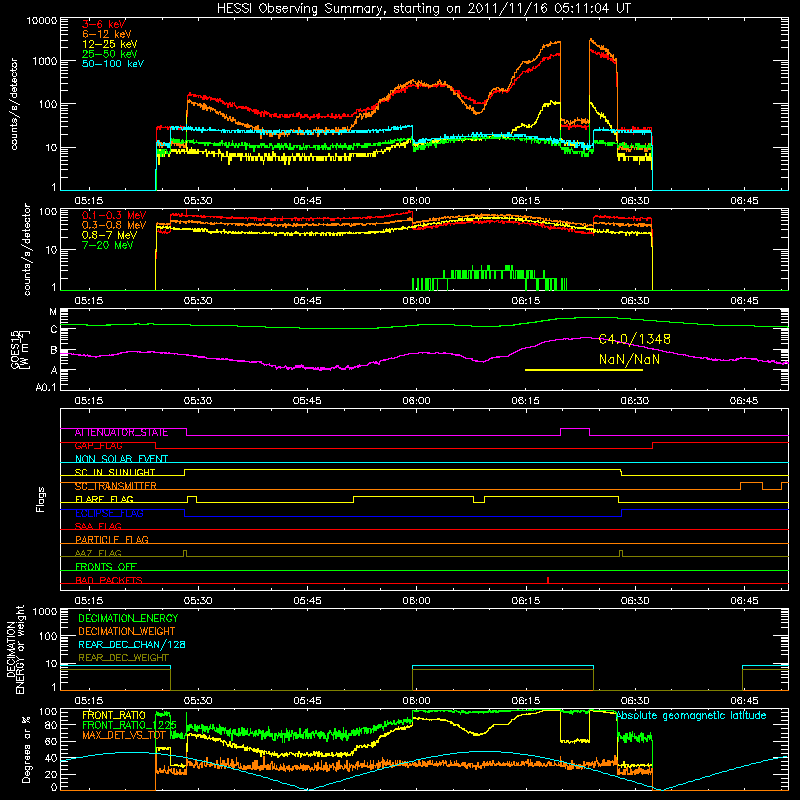800x800 pixels.
Task: Click the REAR_DEC_CHAN/128 legend label
Action: (x=132, y=644)
